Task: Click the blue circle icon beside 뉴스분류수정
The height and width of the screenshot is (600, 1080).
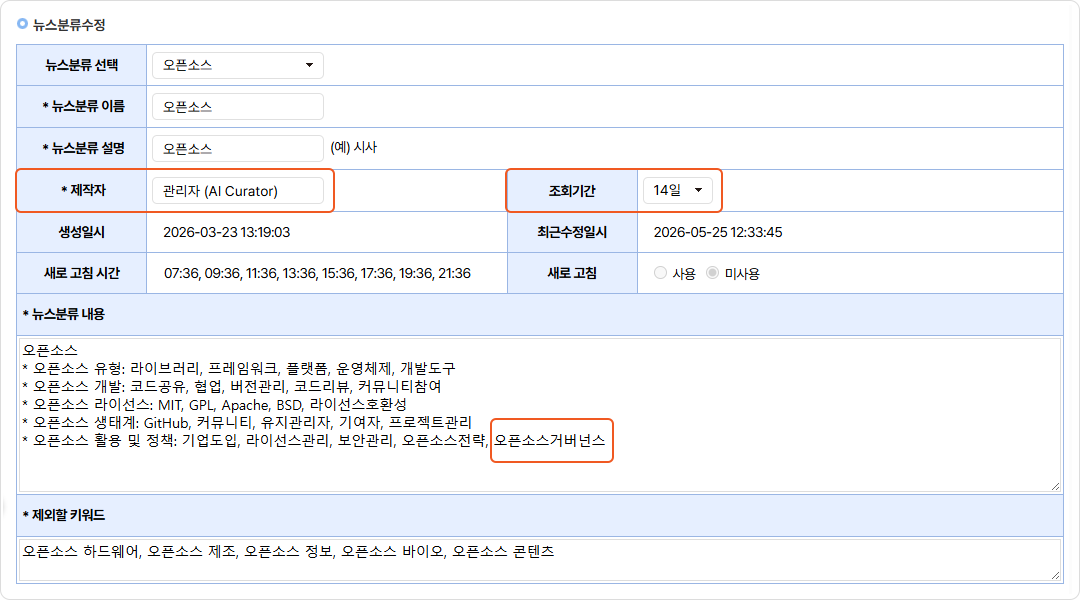Action: pos(22,23)
